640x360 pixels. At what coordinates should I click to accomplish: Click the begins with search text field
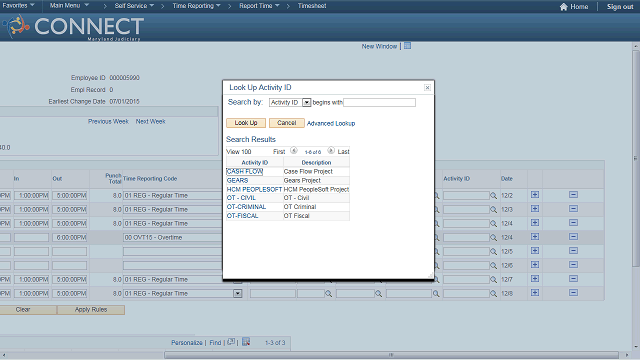[x=380, y=102]
